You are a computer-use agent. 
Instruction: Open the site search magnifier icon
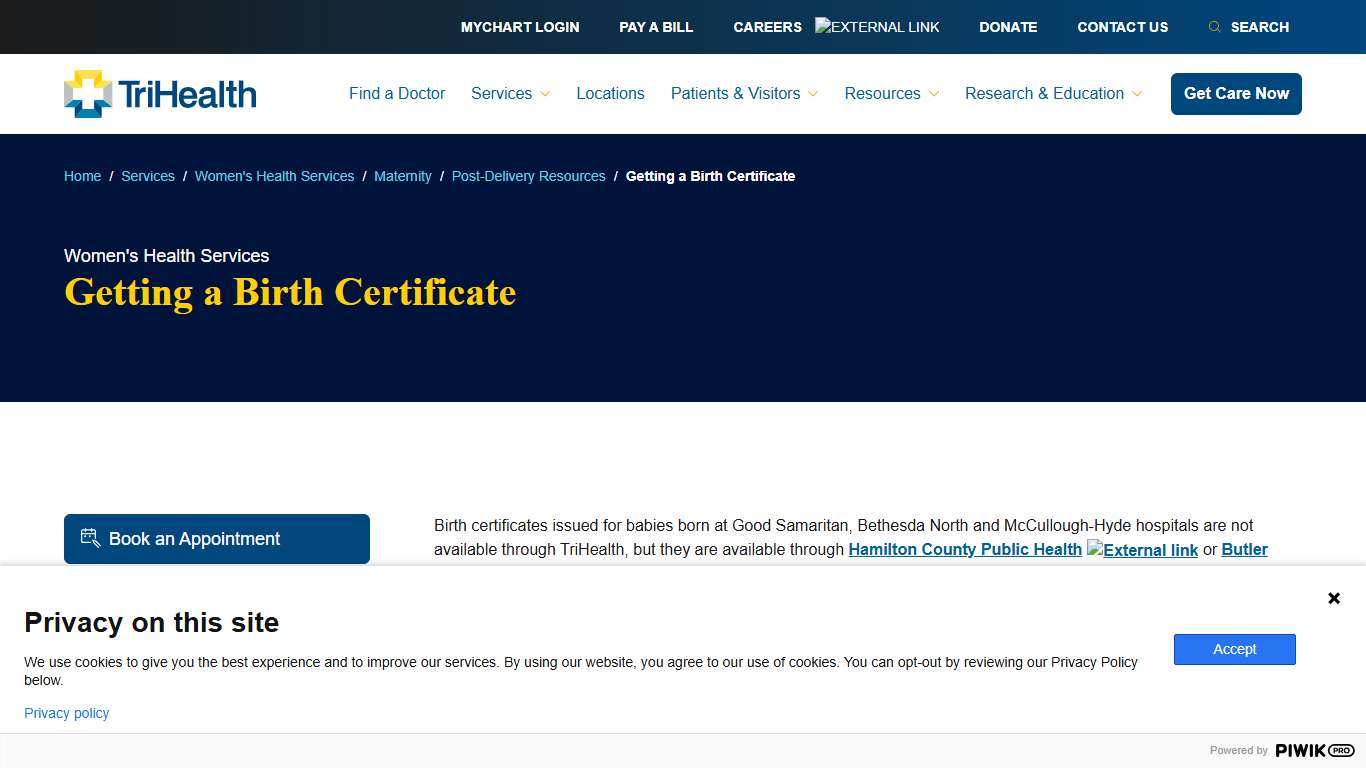click(1213, 27)
